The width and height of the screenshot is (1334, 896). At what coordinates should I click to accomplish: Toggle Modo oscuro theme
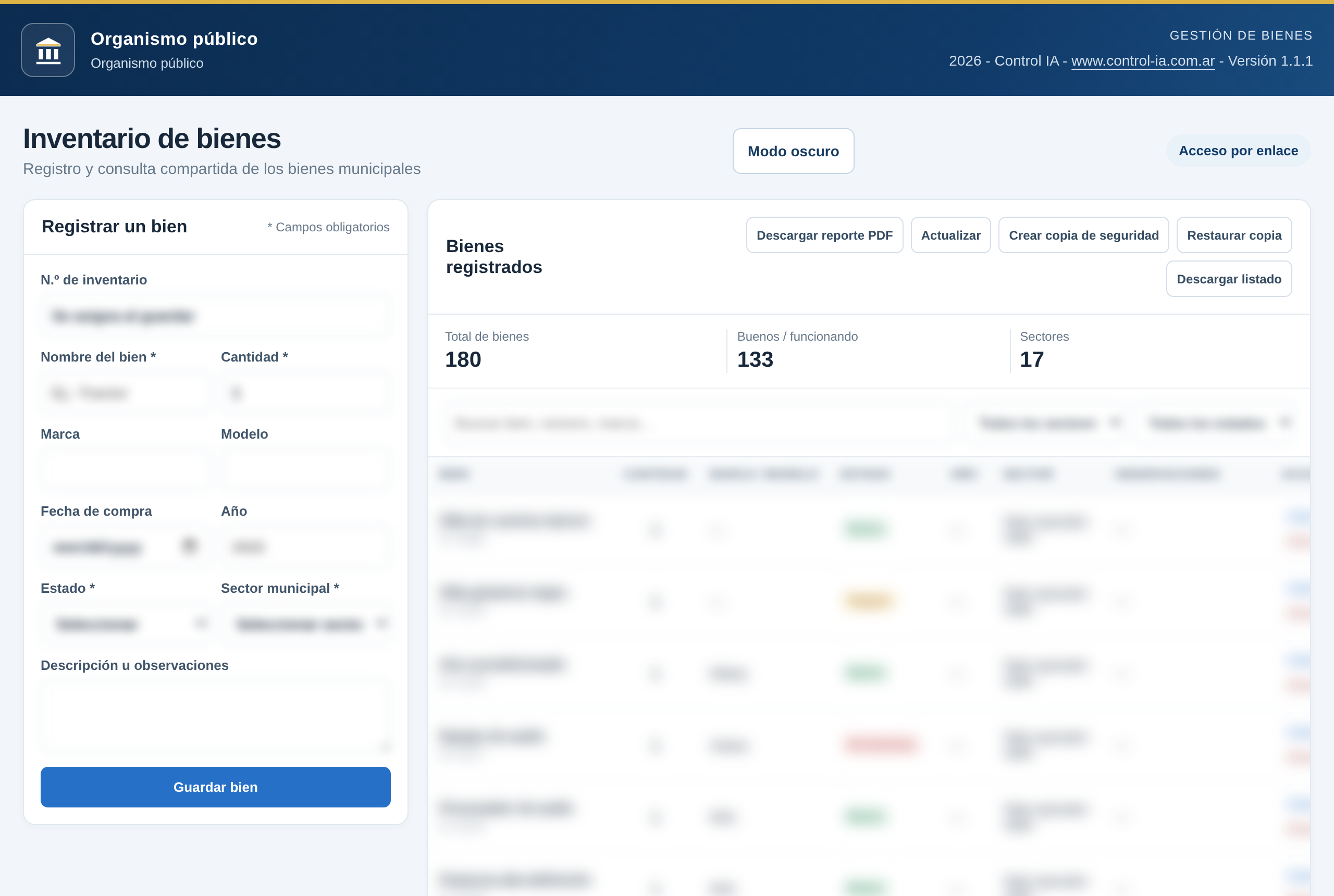[x=793, y=151]
